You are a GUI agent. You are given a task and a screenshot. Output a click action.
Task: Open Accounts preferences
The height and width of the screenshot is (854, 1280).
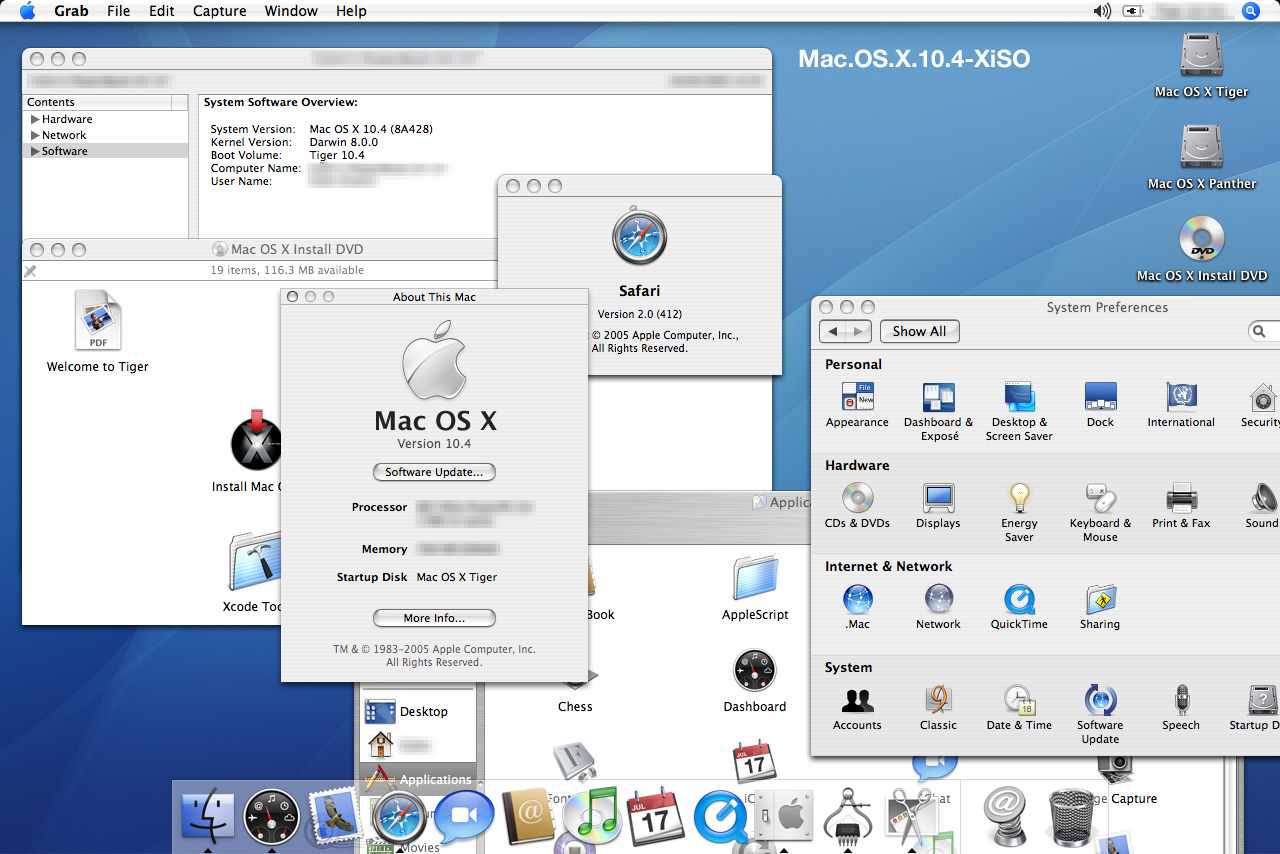point(857,708)
